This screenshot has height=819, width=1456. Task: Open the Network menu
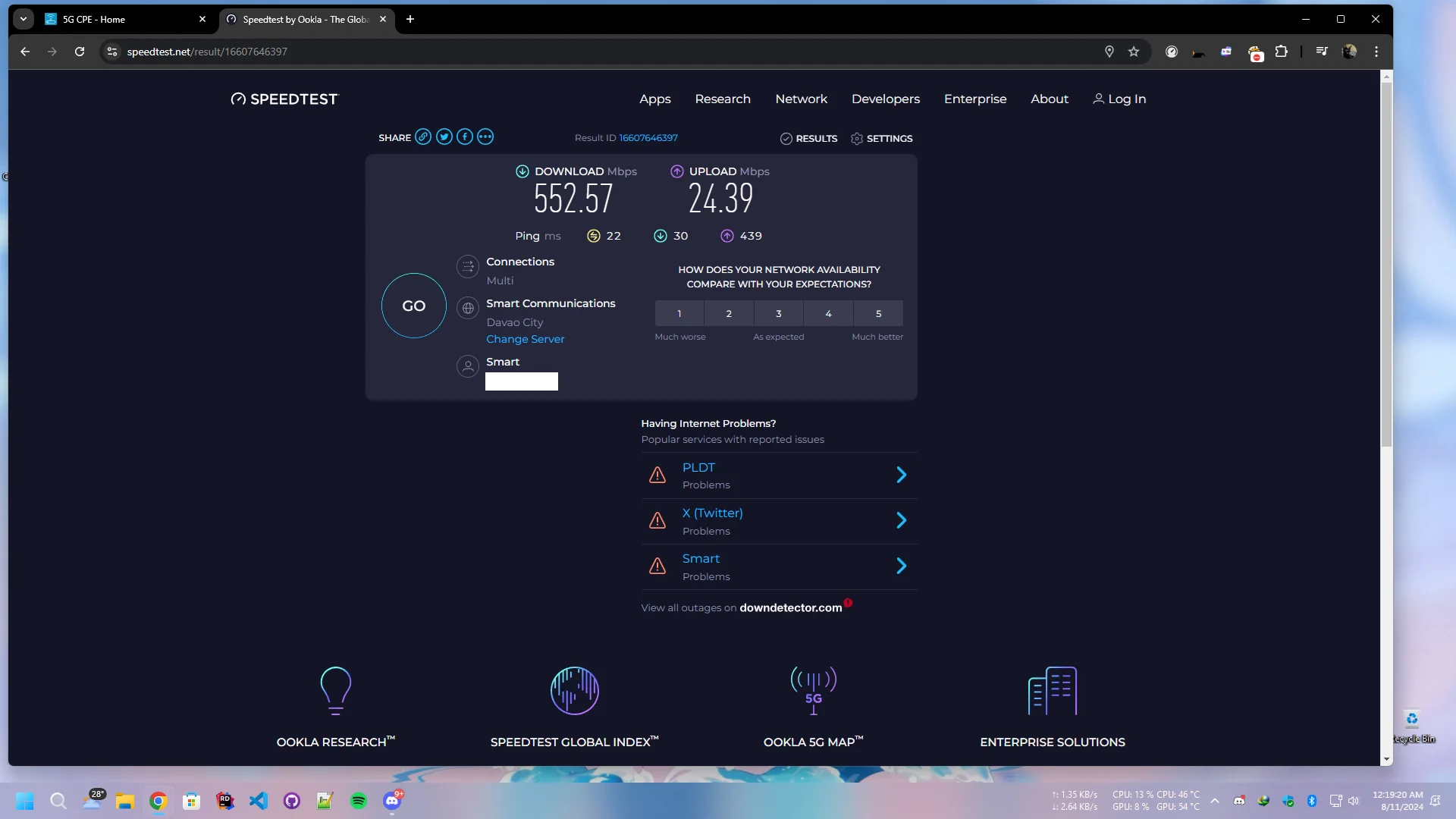[802, 99]
